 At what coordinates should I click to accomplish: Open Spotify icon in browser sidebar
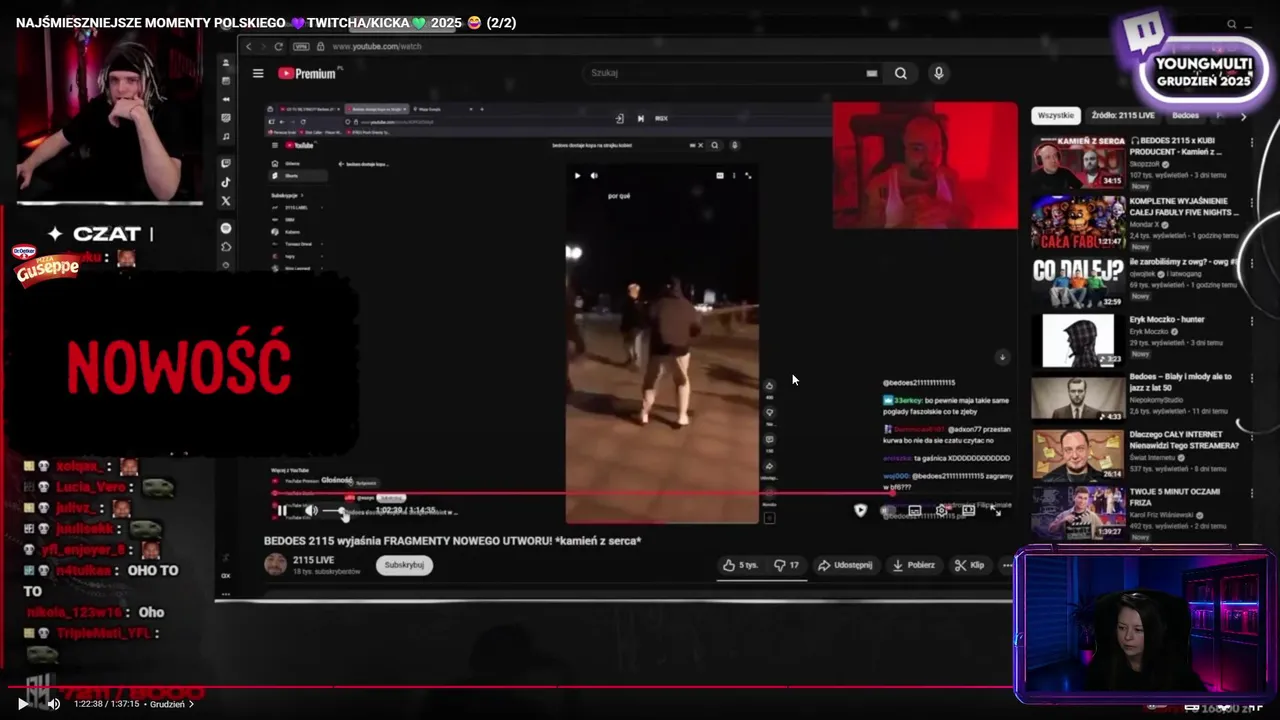(226, 228)
